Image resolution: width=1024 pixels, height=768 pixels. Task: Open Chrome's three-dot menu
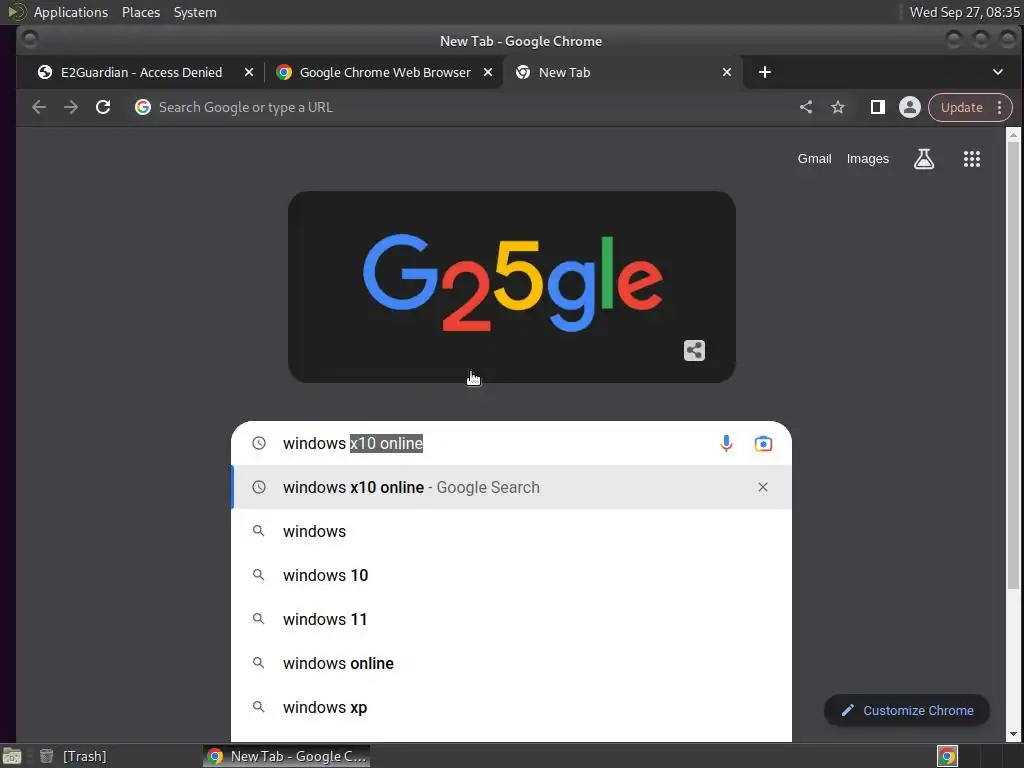(x=1000, y=107)
